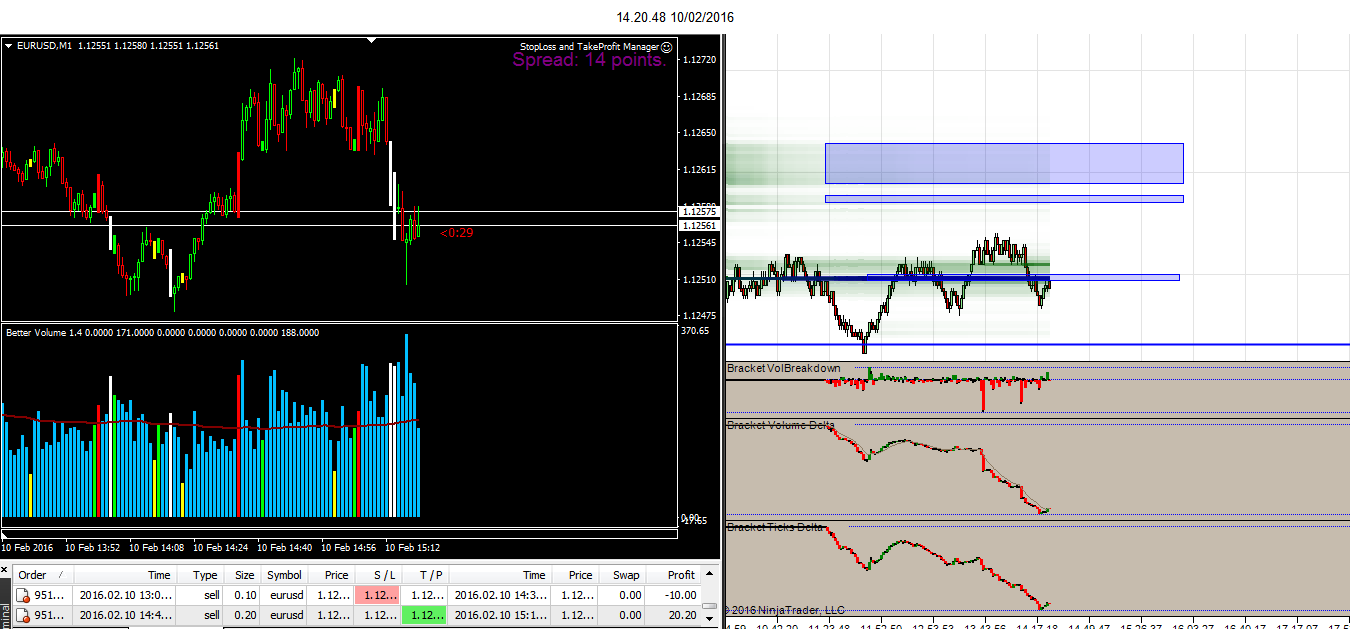Sort by the Profit column header
1350x629 pixels.
pyautogui.click(x=672, y=575)
